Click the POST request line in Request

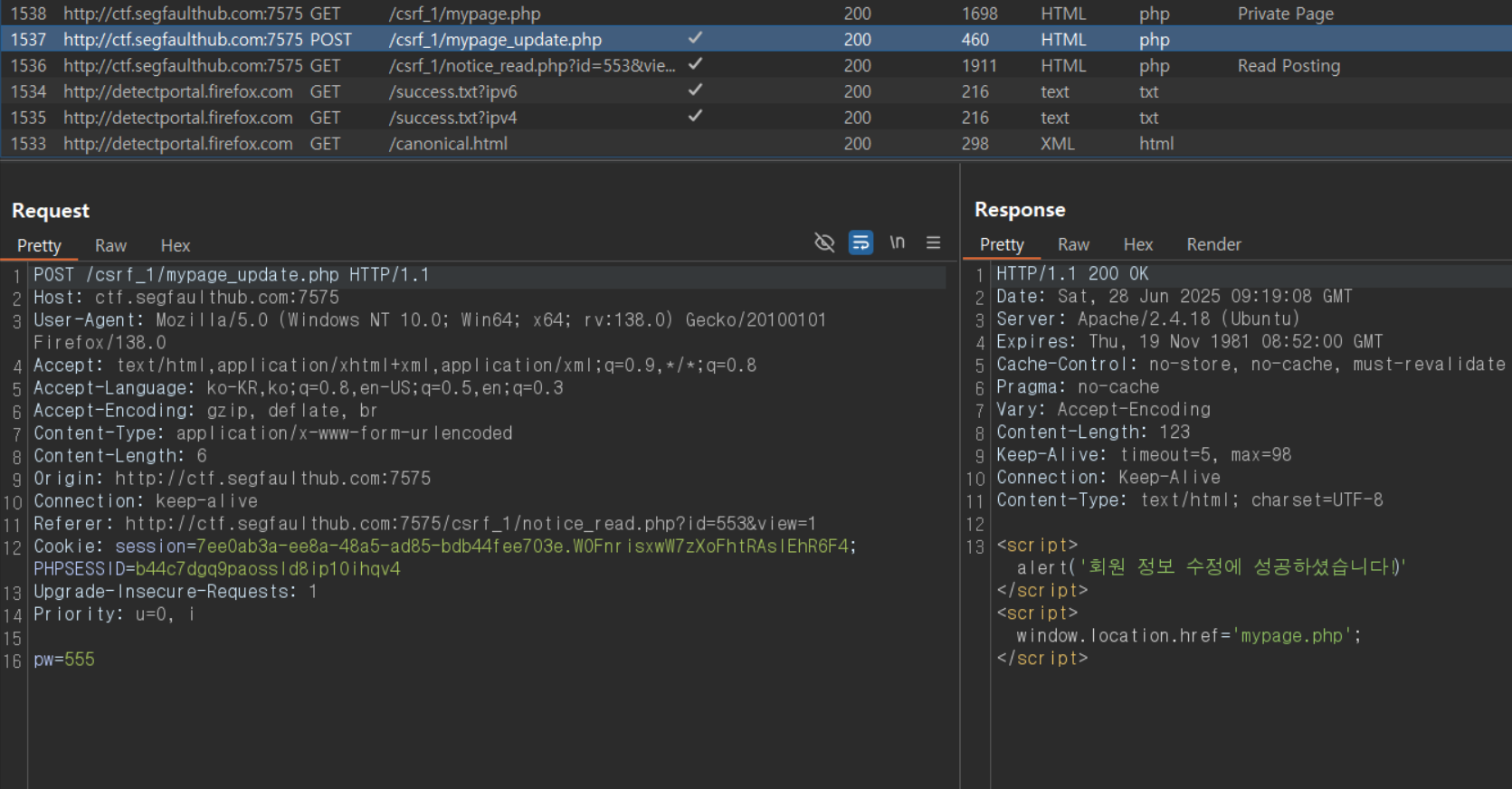click(x=232, y=275)
